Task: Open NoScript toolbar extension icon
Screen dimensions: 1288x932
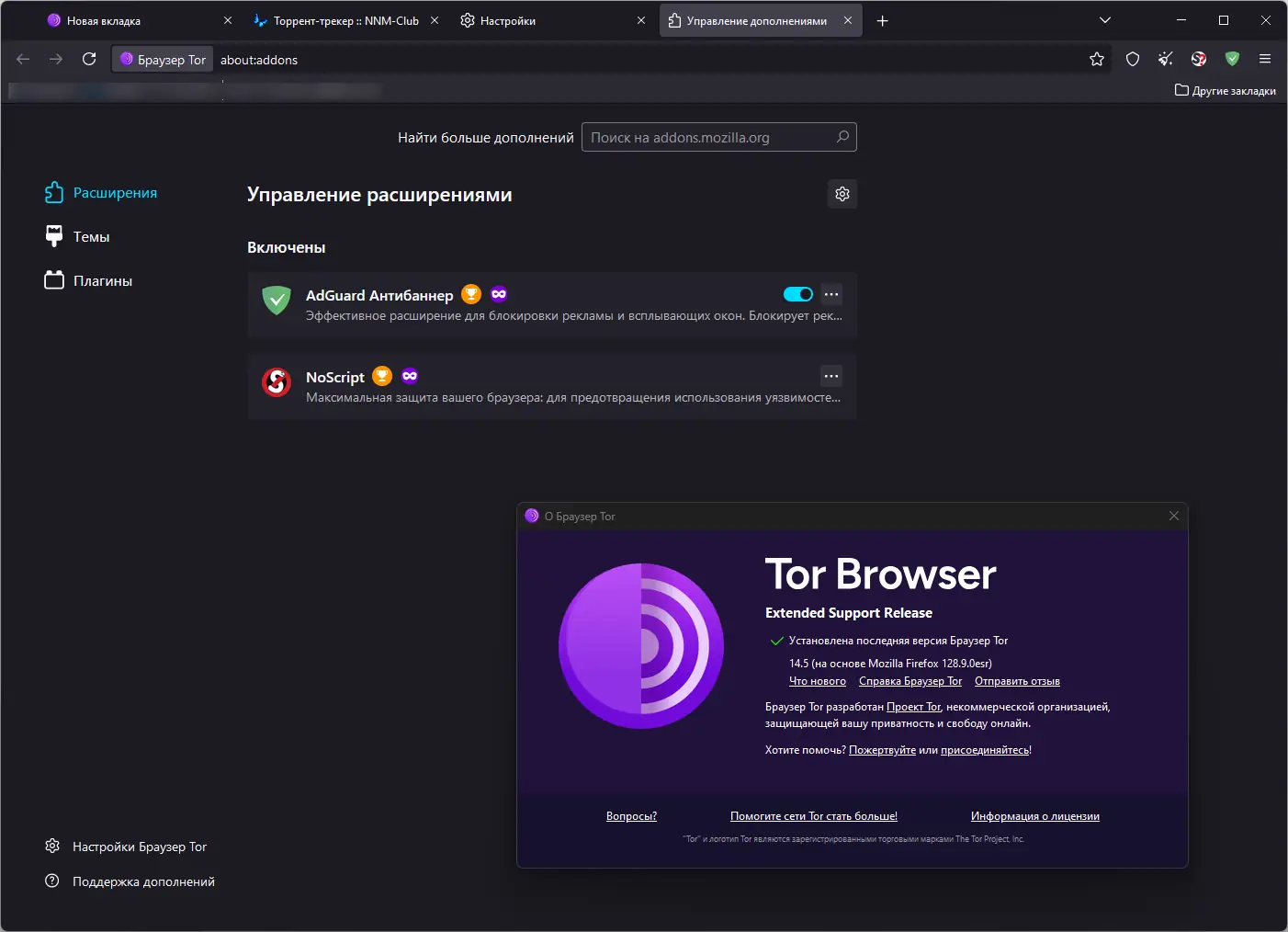Action: (1199, 59)
